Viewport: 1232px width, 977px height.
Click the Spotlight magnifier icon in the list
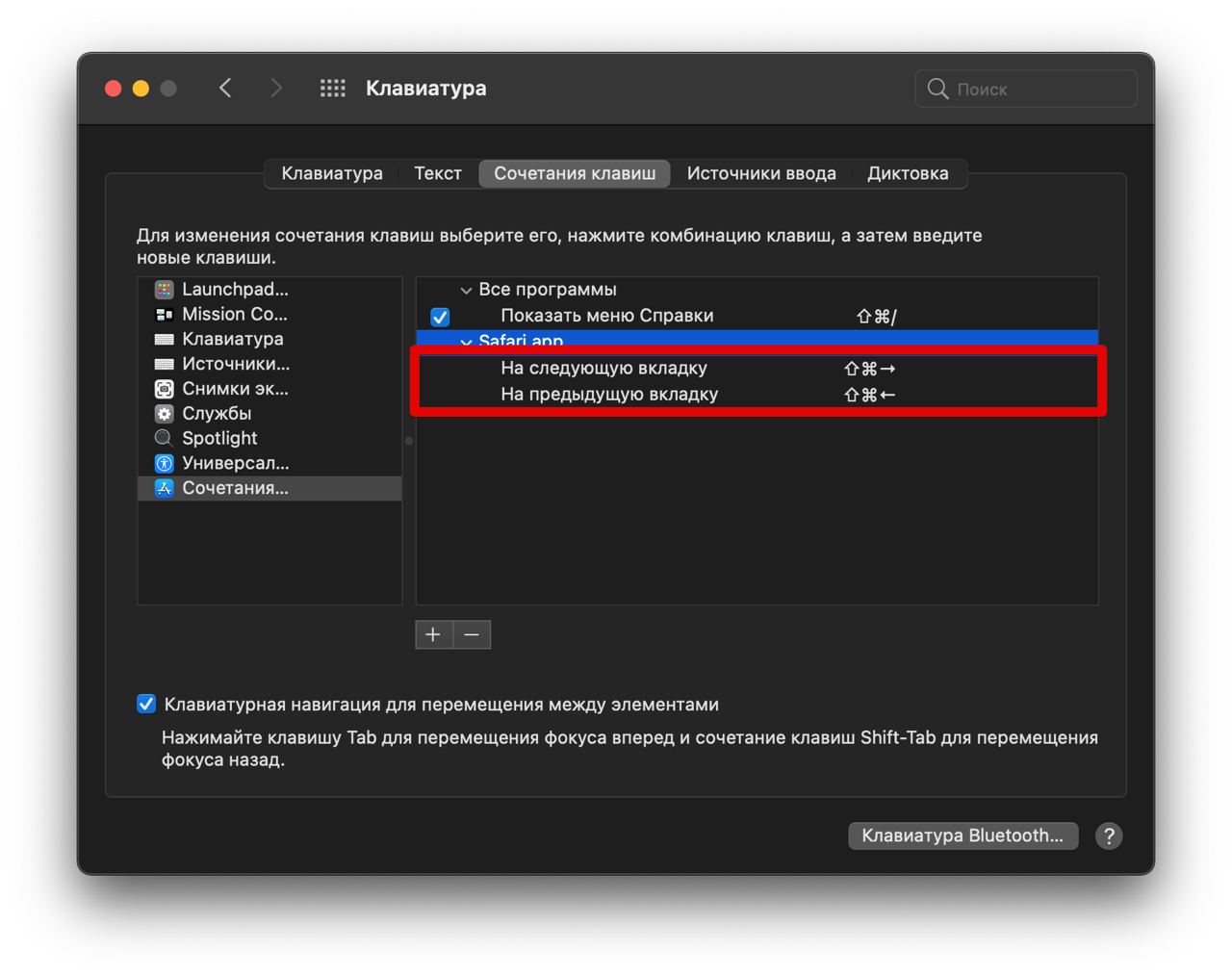pyautogui.click(x=165, y=438)
